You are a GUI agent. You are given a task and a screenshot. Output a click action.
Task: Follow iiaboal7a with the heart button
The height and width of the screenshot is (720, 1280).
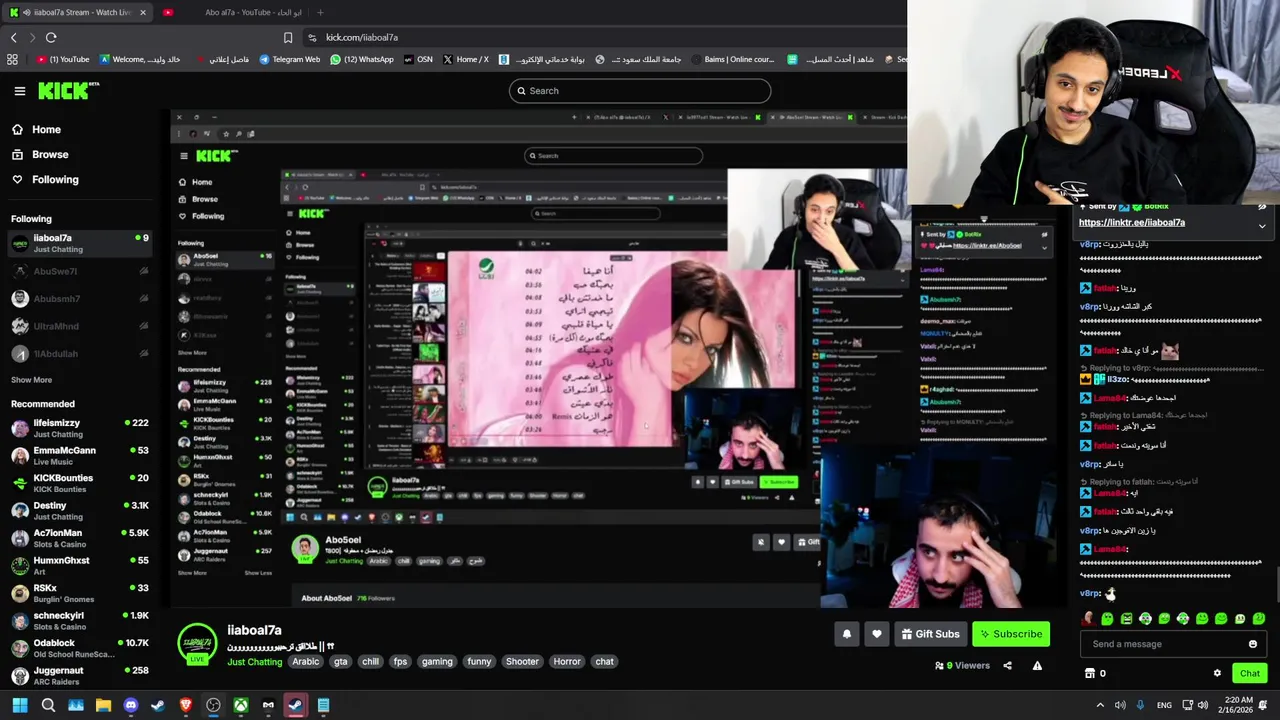pos(877,634)
